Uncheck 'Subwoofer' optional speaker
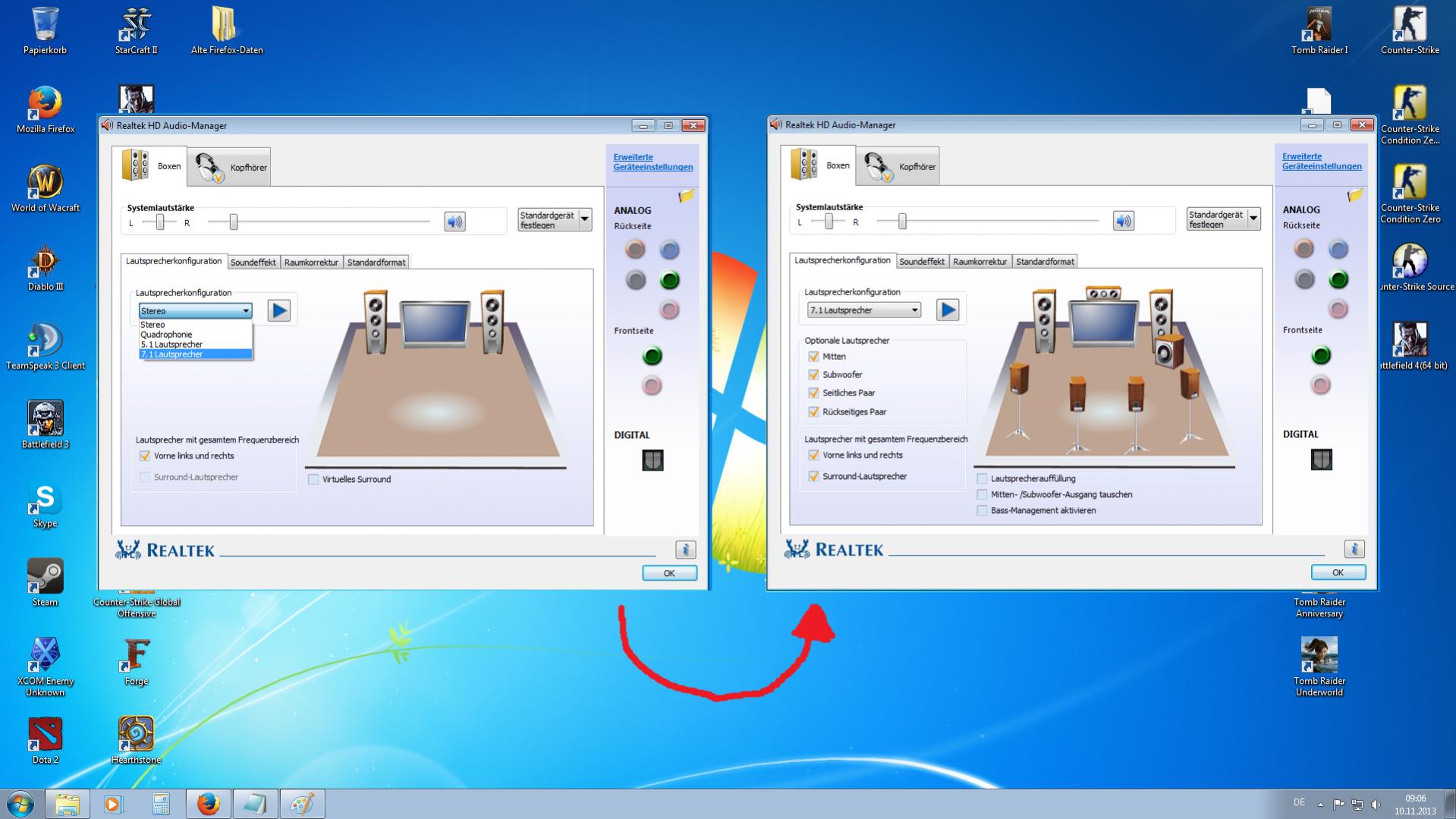 point(813,375)
